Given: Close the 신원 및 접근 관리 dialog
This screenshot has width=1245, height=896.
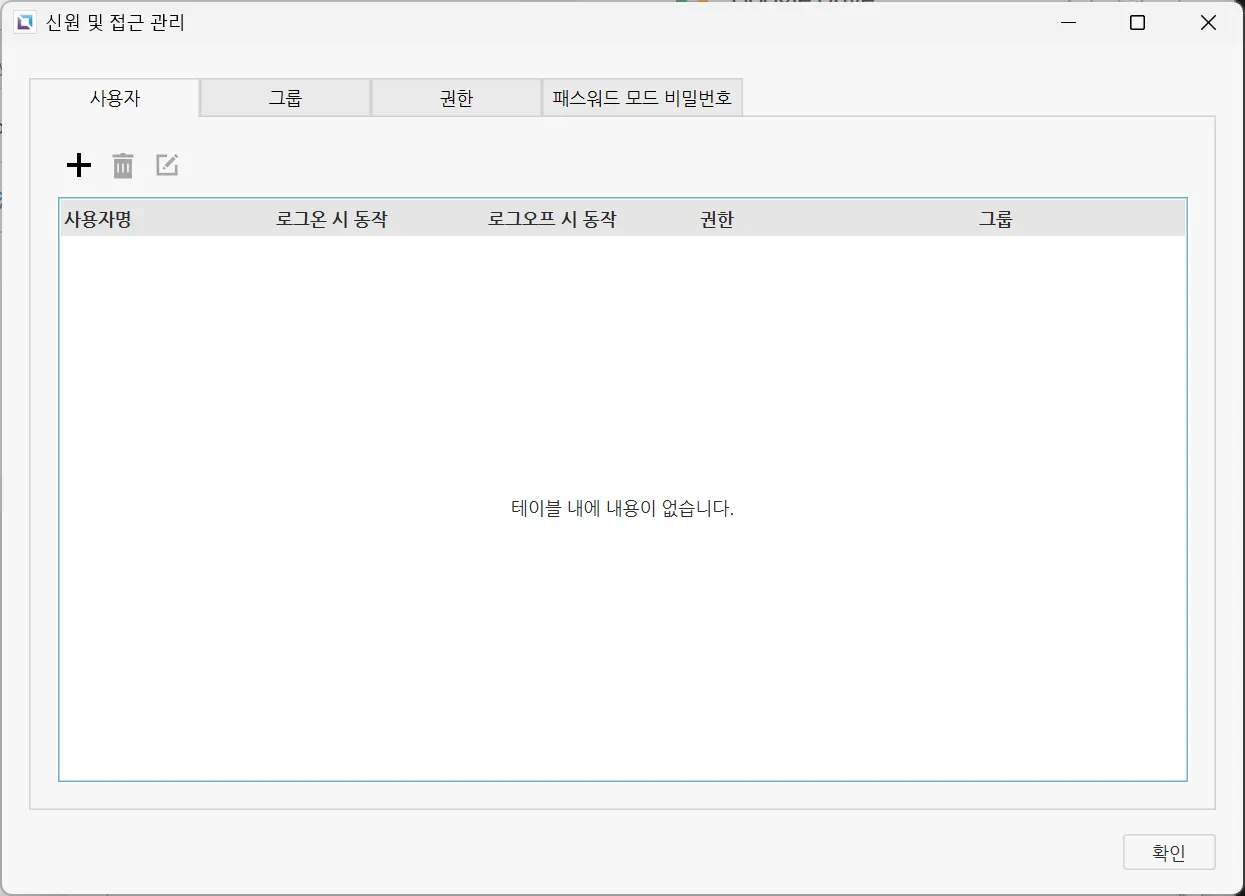Looking at the screenshot, I should tap(1208, 23).
